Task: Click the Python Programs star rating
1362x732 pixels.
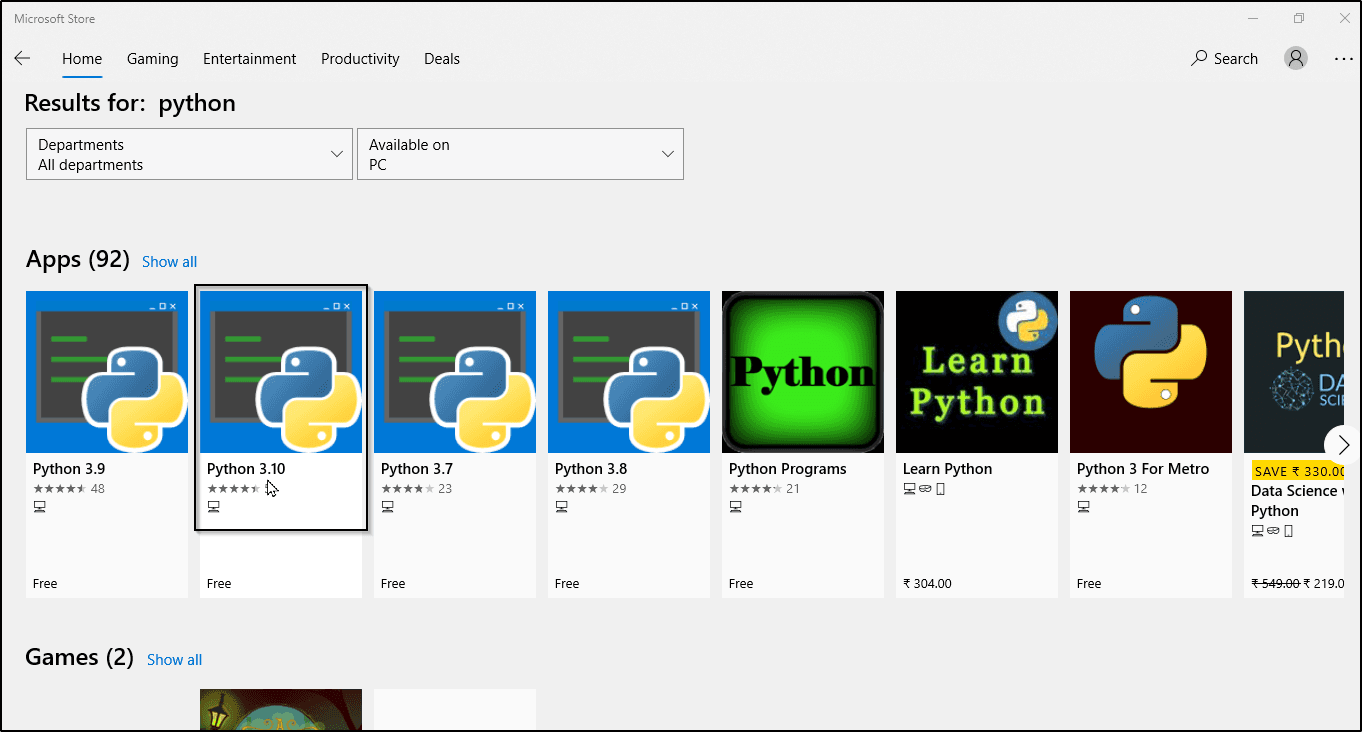Action: point(756,489)
